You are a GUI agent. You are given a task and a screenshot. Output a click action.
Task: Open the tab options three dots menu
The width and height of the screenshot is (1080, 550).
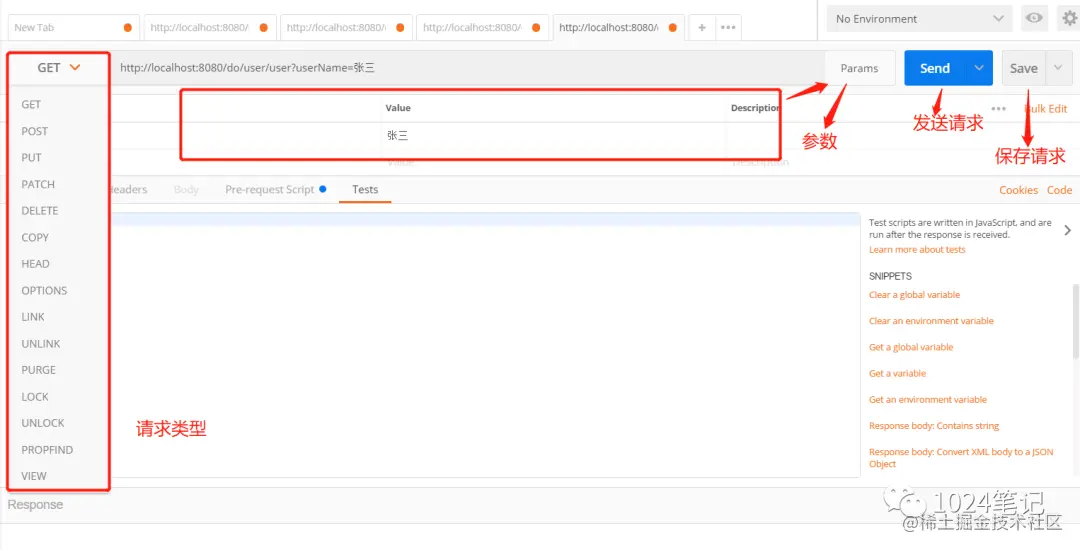click(727, 28)
